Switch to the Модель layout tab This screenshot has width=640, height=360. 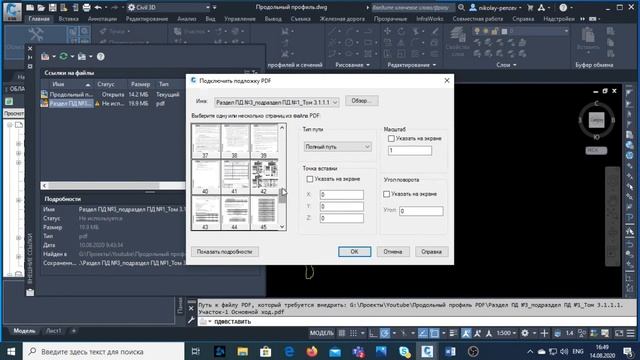click(x=24, y=331)
